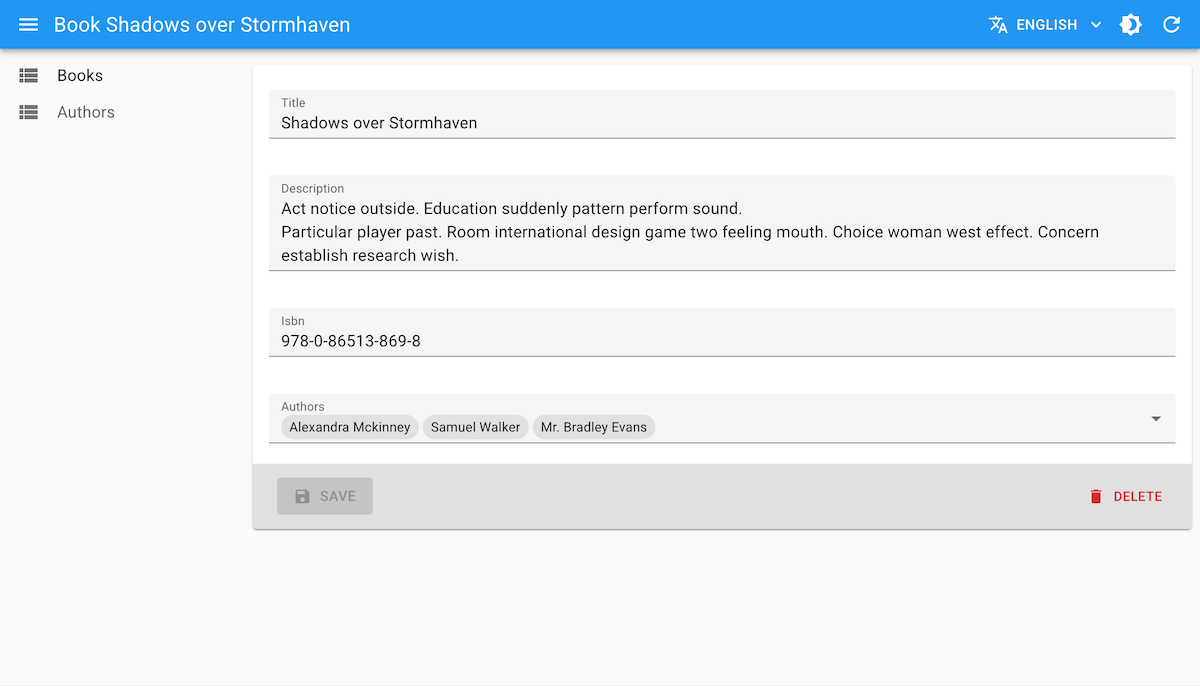Click the red trash can icon
Image resolution: width=1200 pixels, height=686 pixels.
1096,496
